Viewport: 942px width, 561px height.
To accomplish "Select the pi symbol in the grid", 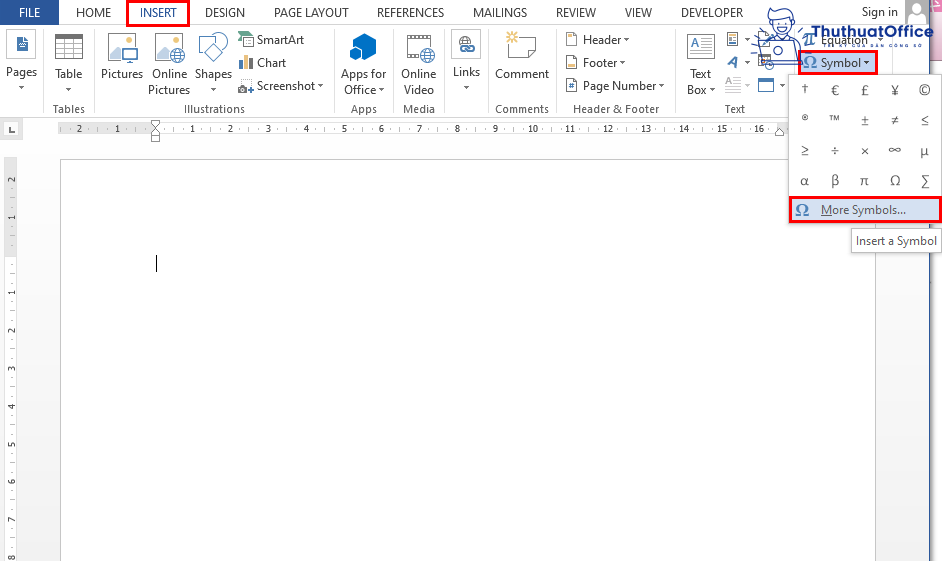I will click(864, 181).
